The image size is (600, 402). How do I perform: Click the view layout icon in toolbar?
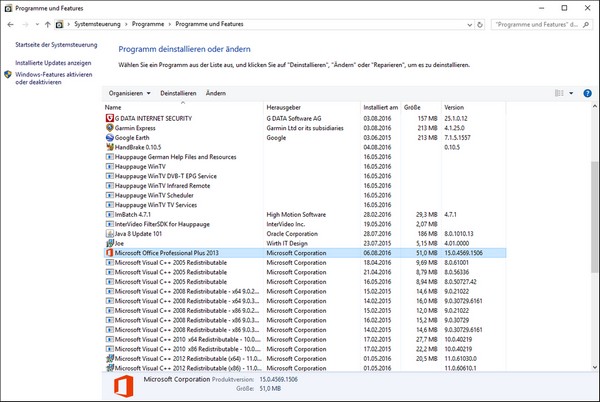pyautogui.click(x=559, y=93)
